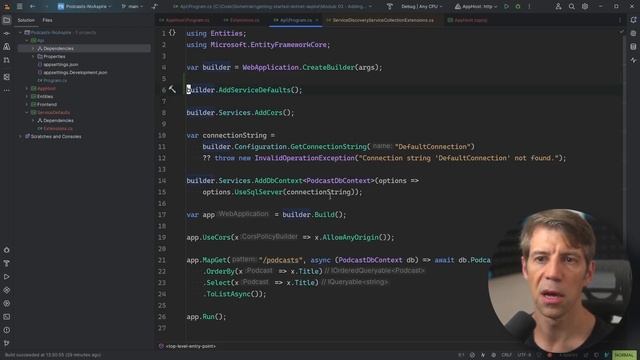This screenshot has width=640, height=360.
Task: Close the Api/Program.cs editor tab
Action: click(x=317, y=20)
